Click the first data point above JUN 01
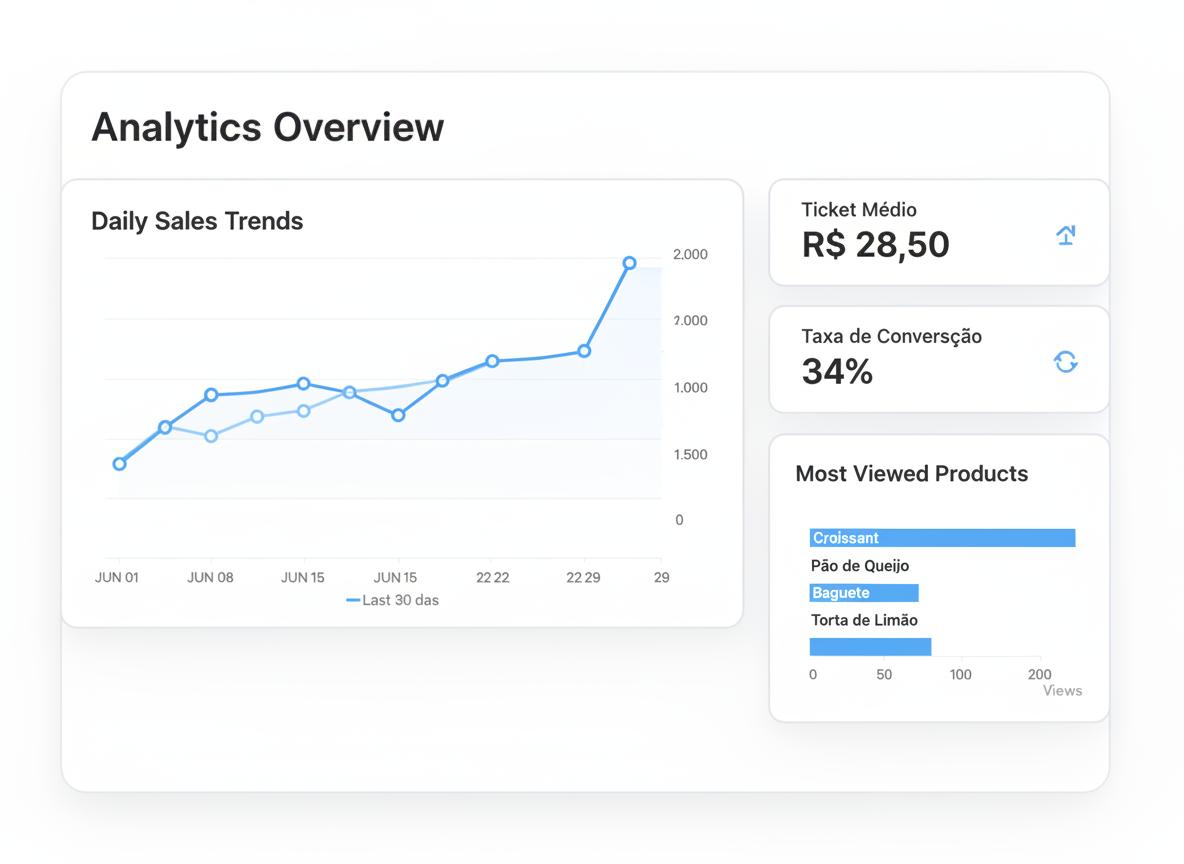This screenshot has height=864, width=1184. pos(119,464)
